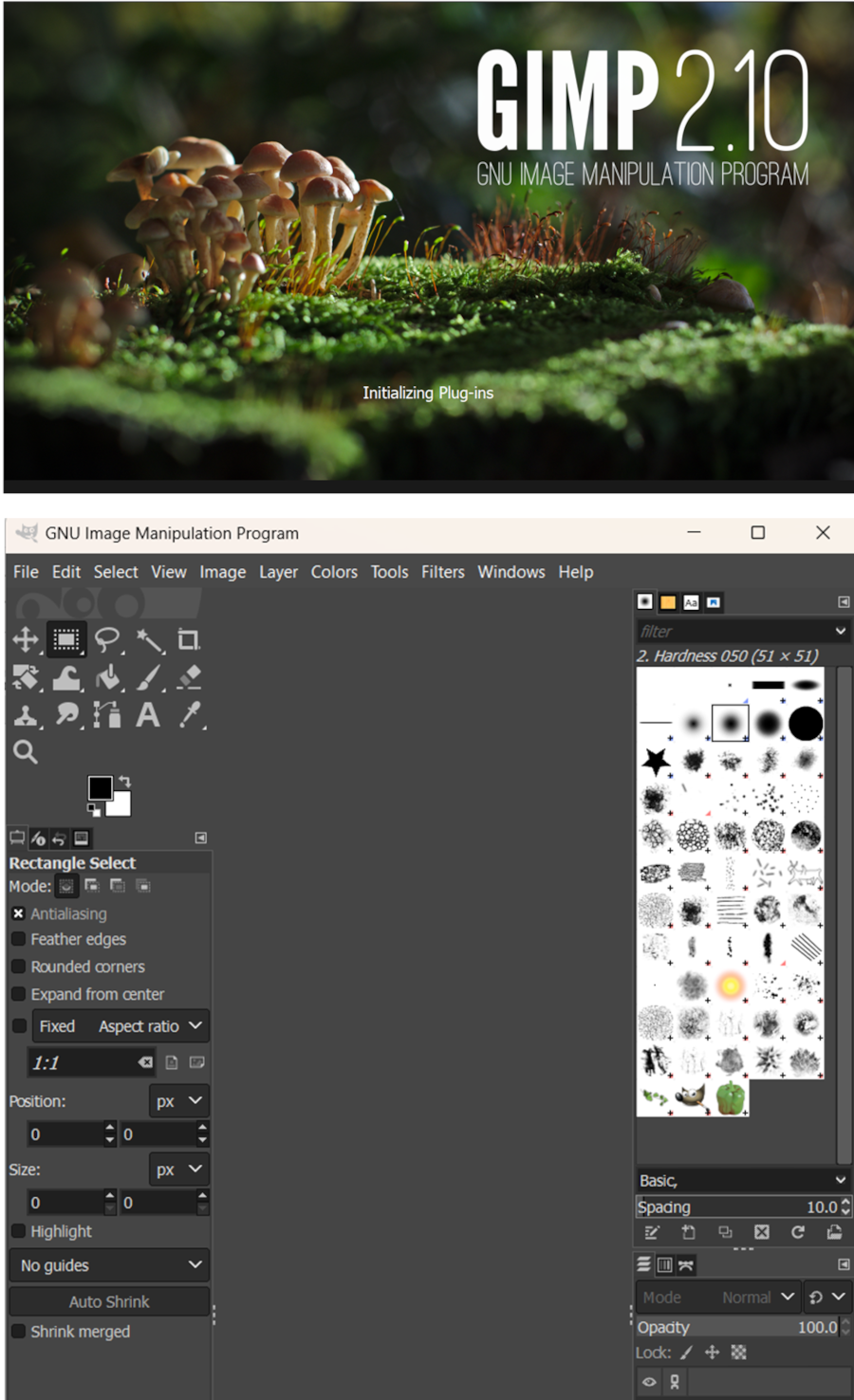Screen dimensions: 854x1400
Task: Select the Color Picker eyedropper tool
Action: pyautogui.click(x=191, y=714)
